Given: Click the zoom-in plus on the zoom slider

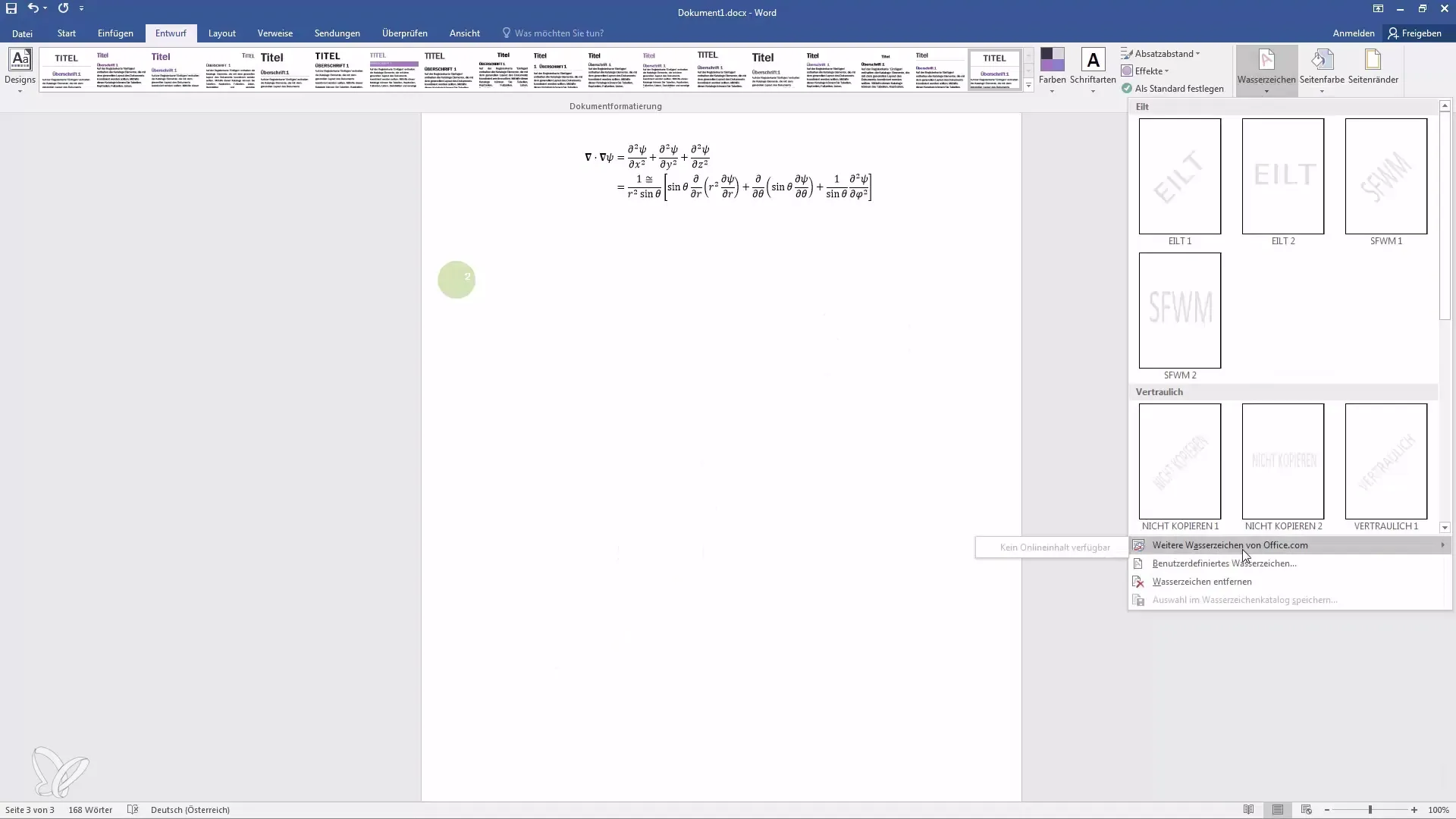Looking at the screenshot, I should click(x=1414, y=810).
